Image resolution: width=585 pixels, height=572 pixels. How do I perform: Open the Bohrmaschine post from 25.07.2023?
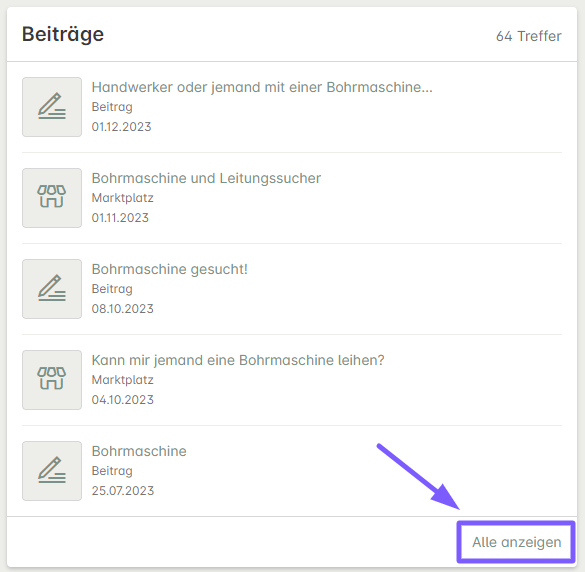click(x=139, y=451)
